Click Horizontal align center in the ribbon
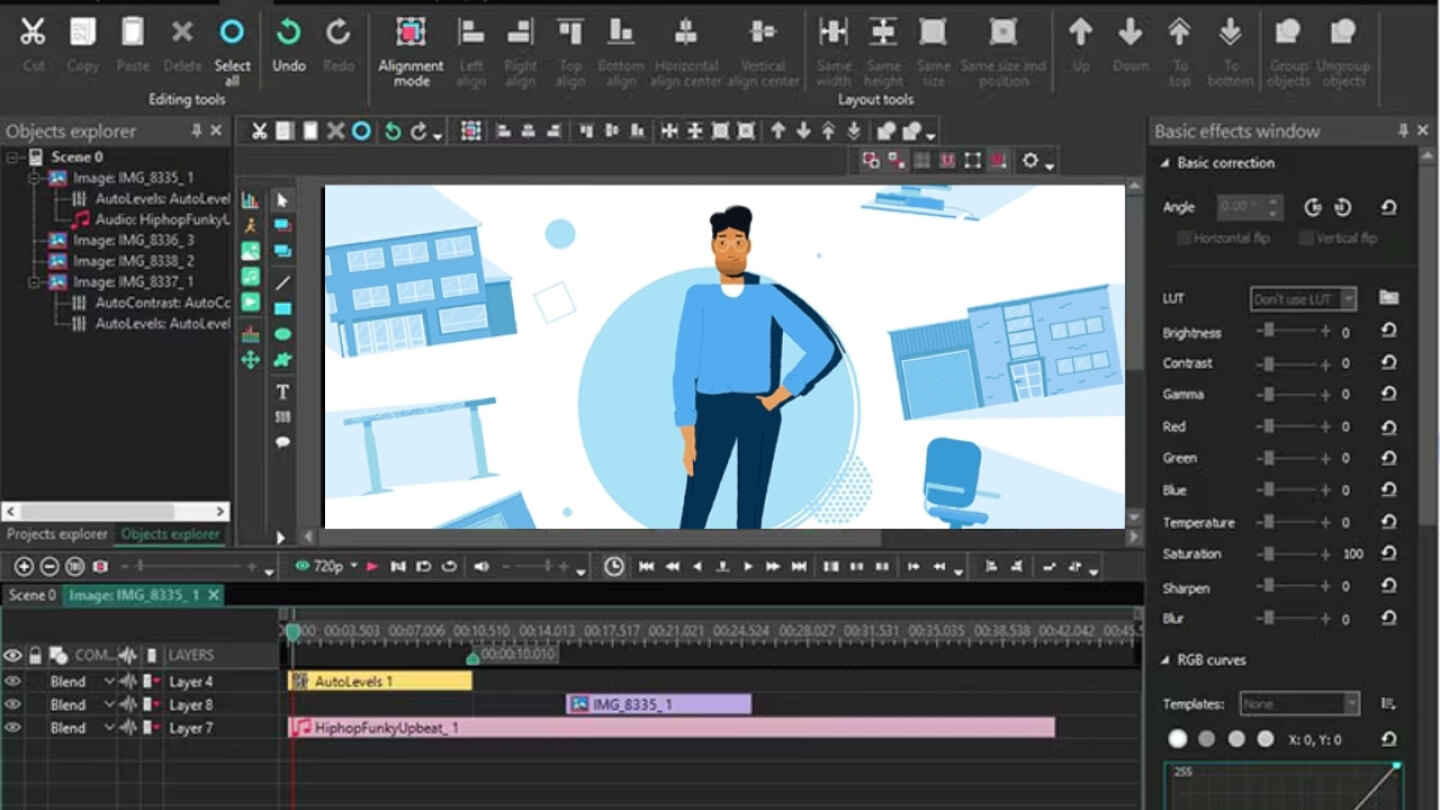The width and height of the screenshot is (1440, 810). coord(686,32)
